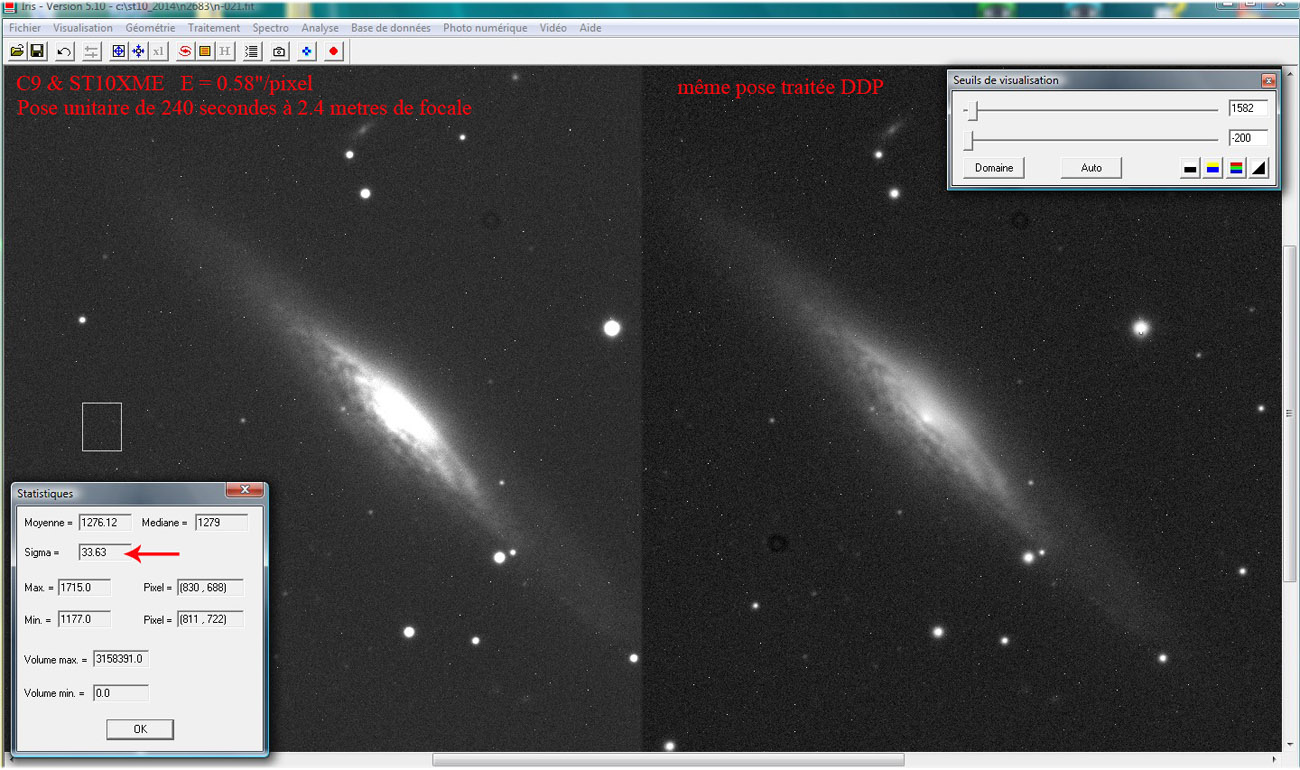Image resolution: width=1300 pixels, height=770 pixels.
Task: Click the lower threshold slider handle
Action: tap(969, 140)
